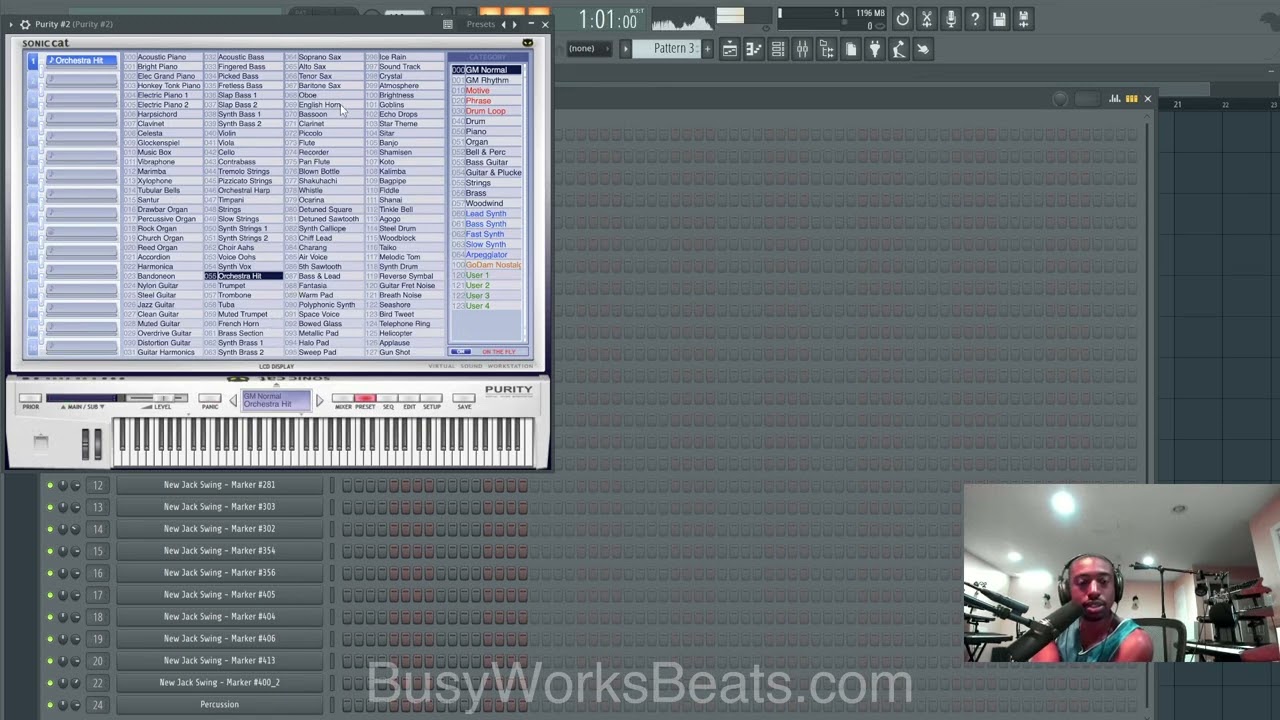Open the Piano roll from the toolbar
The image size is (1280, 720).
click(x=754, y=49)
